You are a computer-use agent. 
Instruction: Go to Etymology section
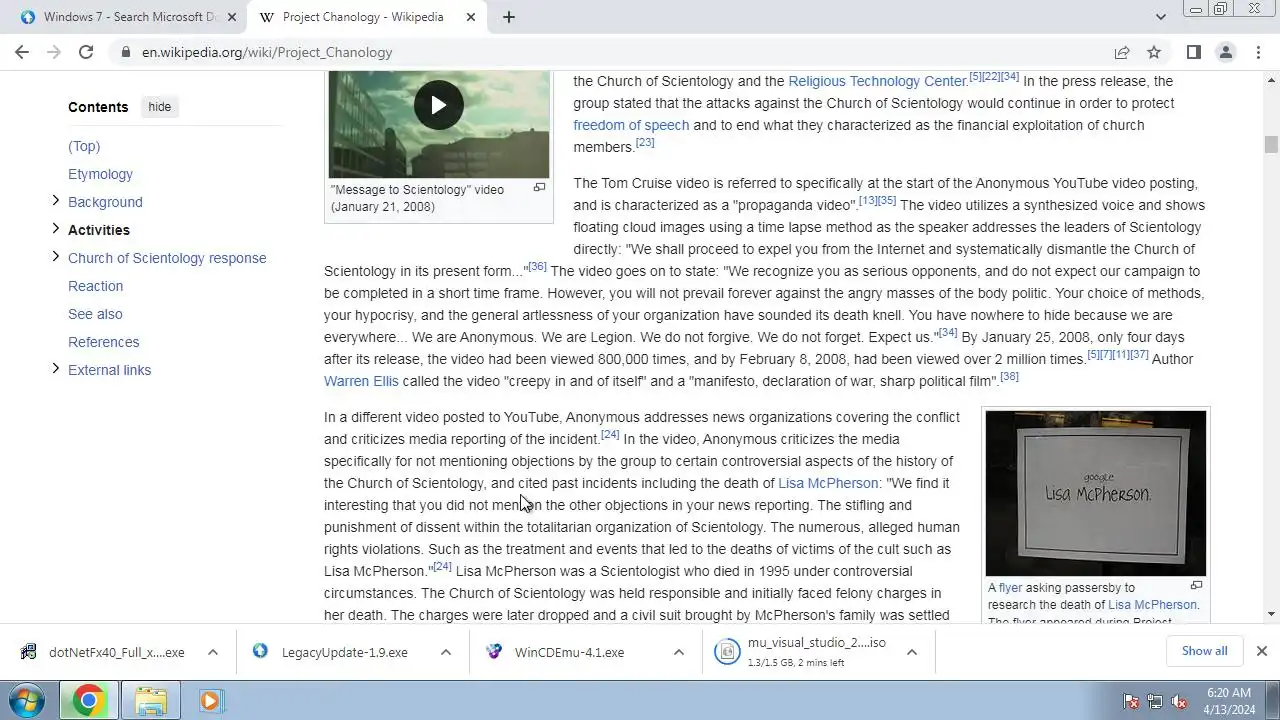100,174
